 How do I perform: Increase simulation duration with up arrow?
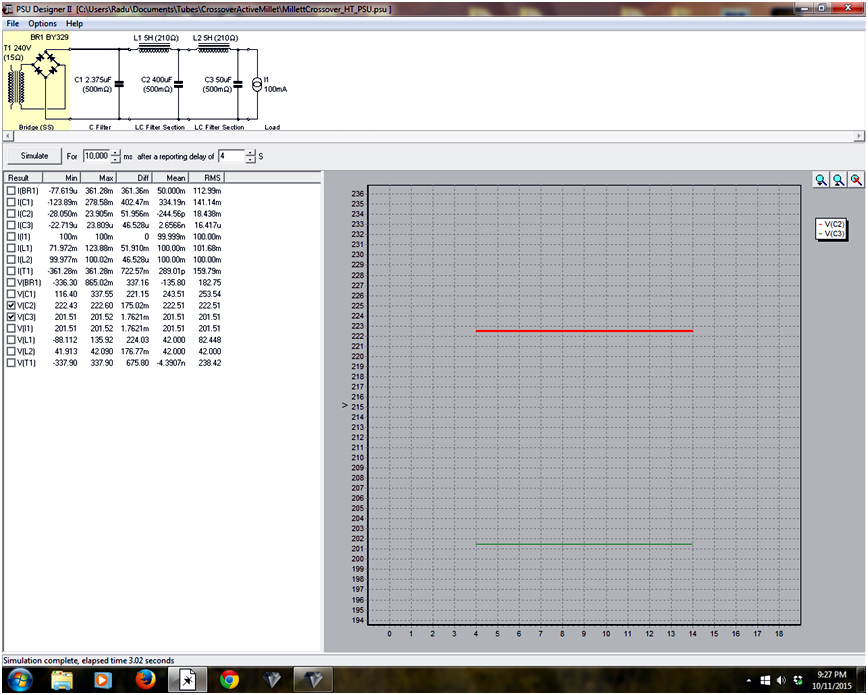coord(116,152)
